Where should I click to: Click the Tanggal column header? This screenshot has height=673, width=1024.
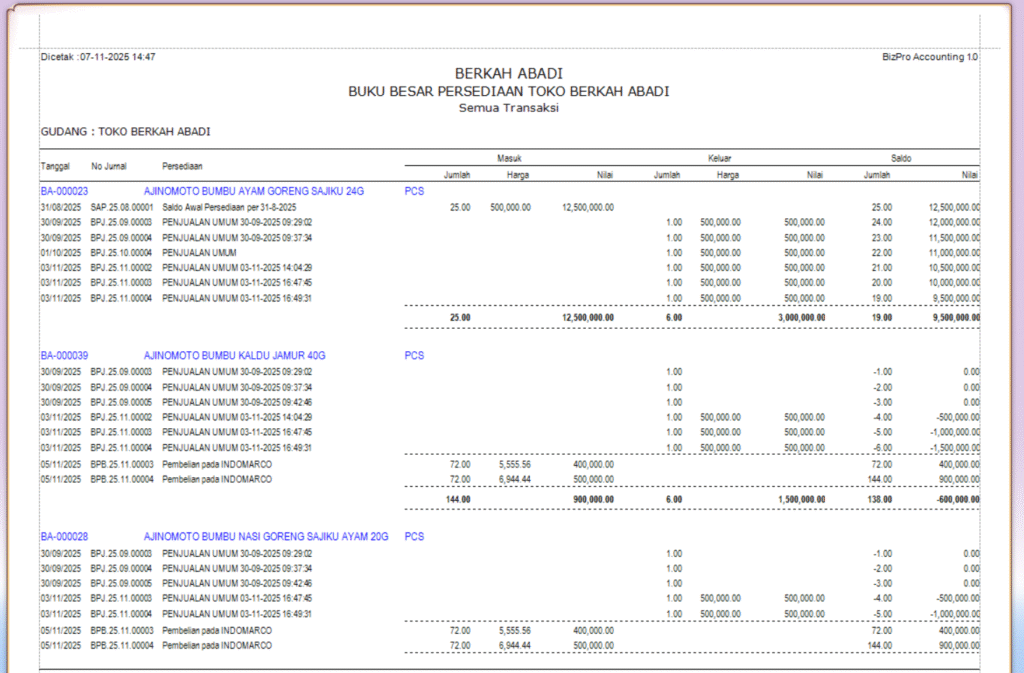55,166
